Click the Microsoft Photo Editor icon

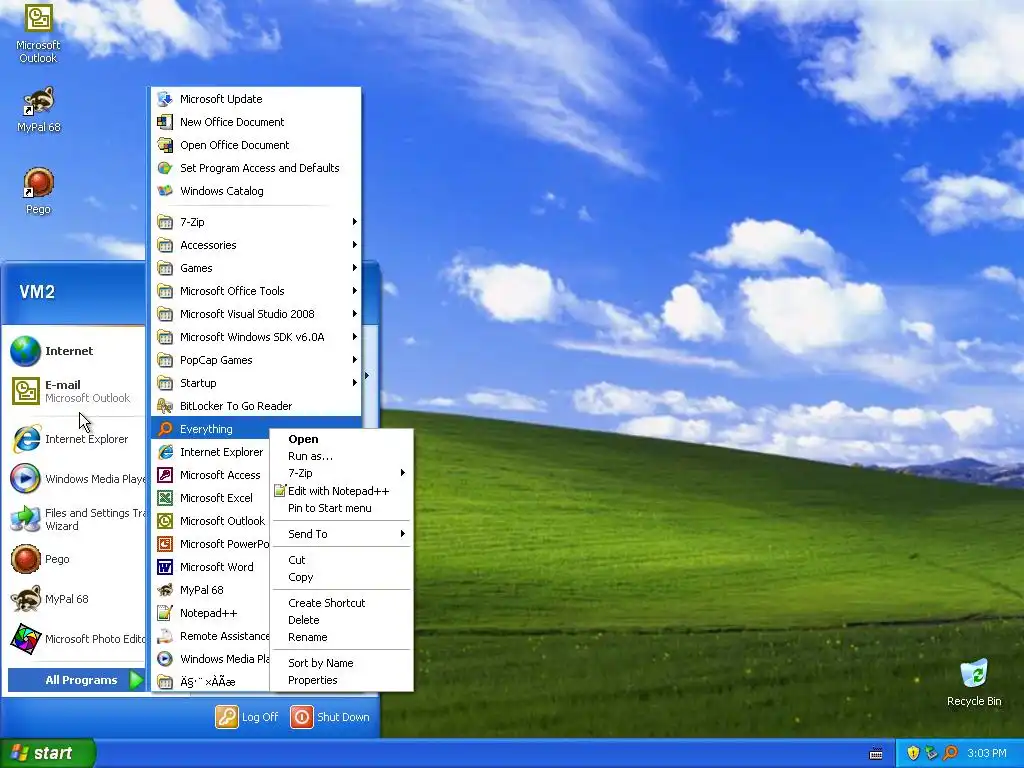pos(25,639)
